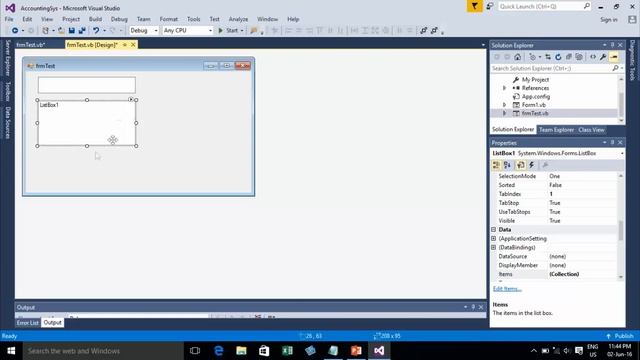Switch to the Error List tab

click(x=27, y=323)
